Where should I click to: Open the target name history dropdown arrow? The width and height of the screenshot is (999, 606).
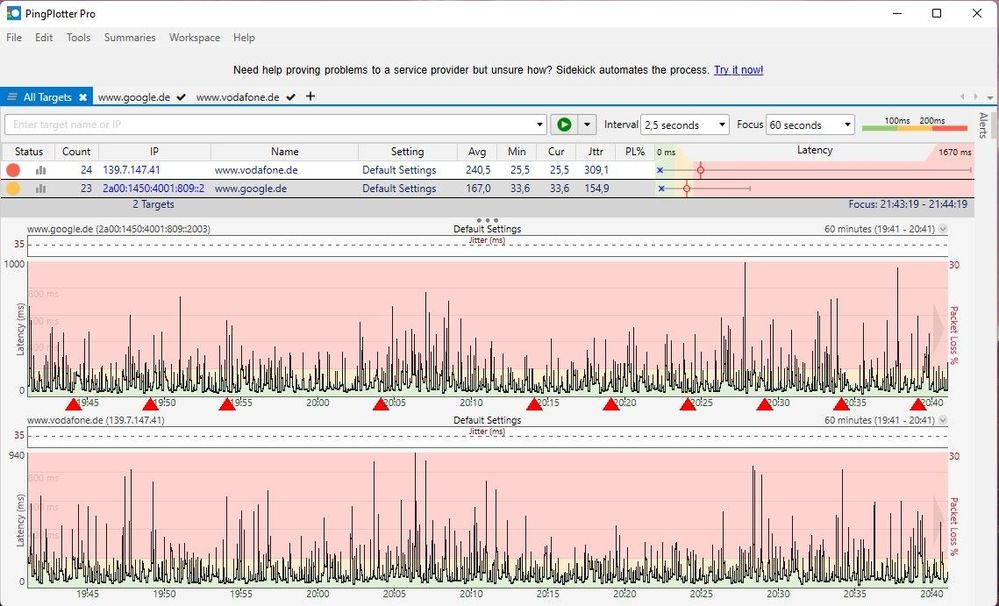tap(540, 125)
